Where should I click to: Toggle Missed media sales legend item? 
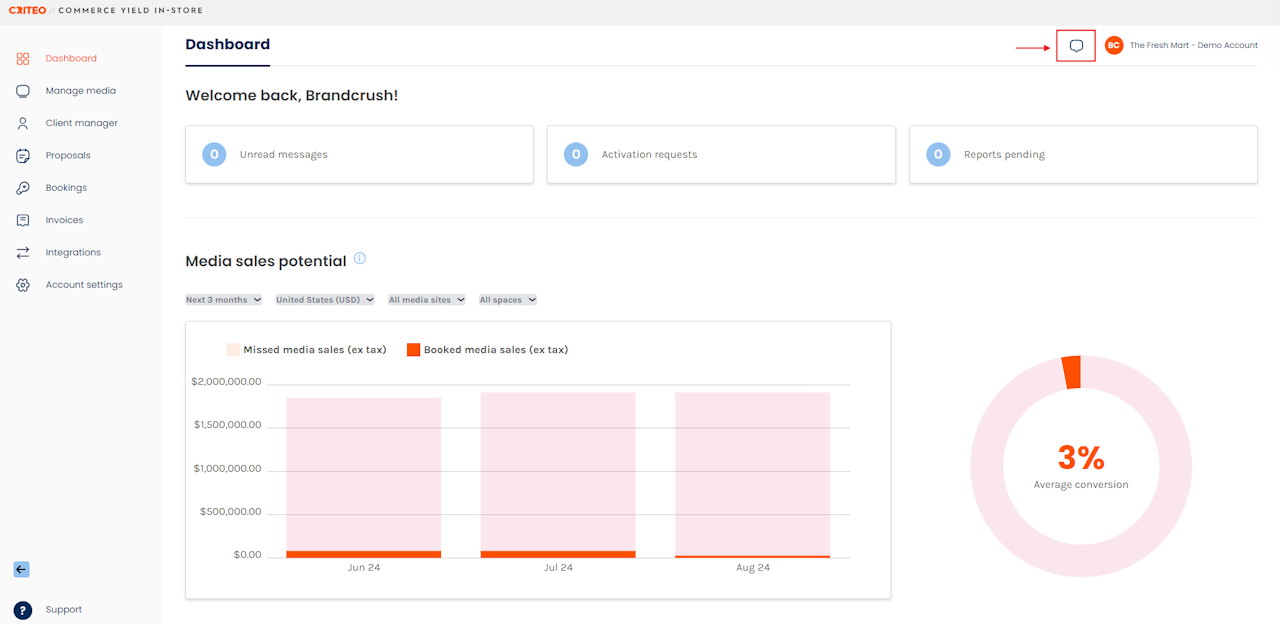tap(306, 350)
